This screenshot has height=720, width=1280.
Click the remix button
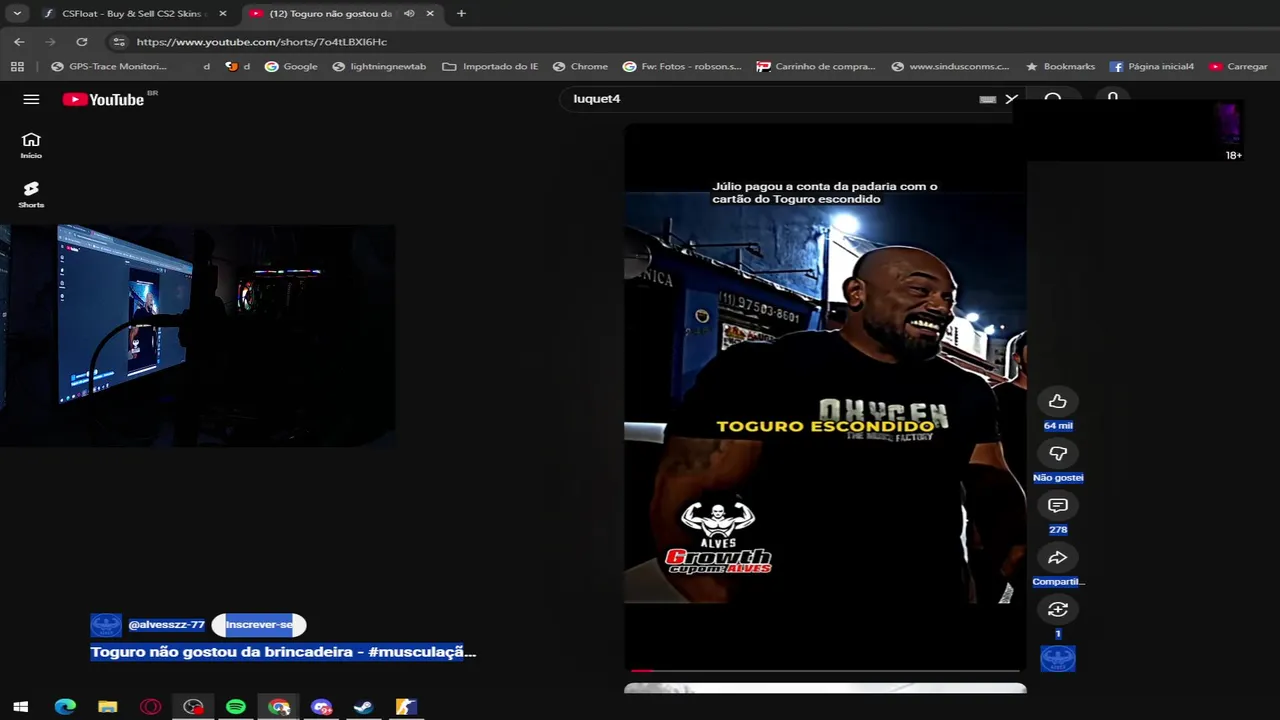pyautogui.click(x=1058, y=609)
